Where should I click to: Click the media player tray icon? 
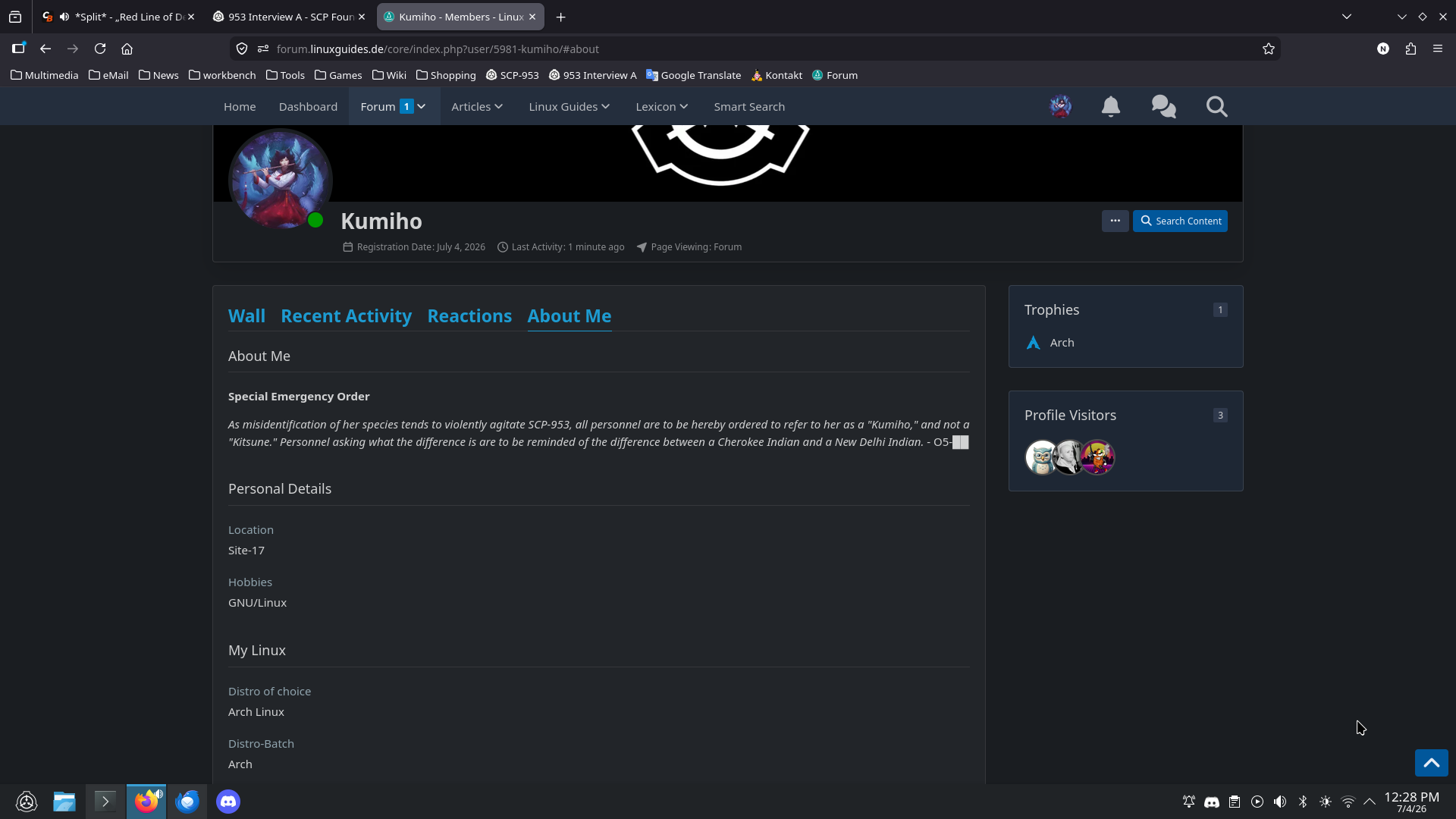[1257, 802]
